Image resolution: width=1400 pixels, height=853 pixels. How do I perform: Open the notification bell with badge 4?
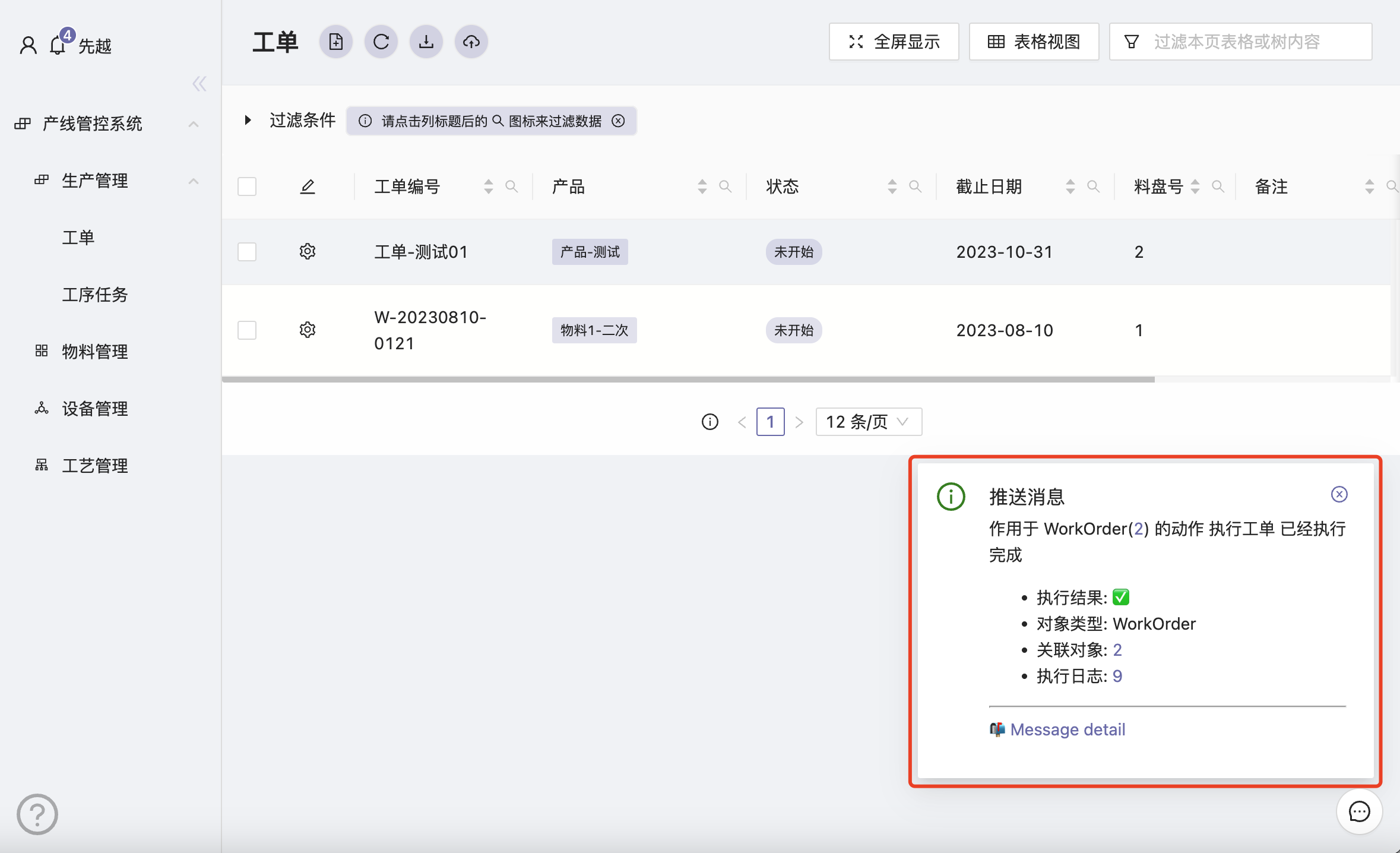click(x=58, y=45)
